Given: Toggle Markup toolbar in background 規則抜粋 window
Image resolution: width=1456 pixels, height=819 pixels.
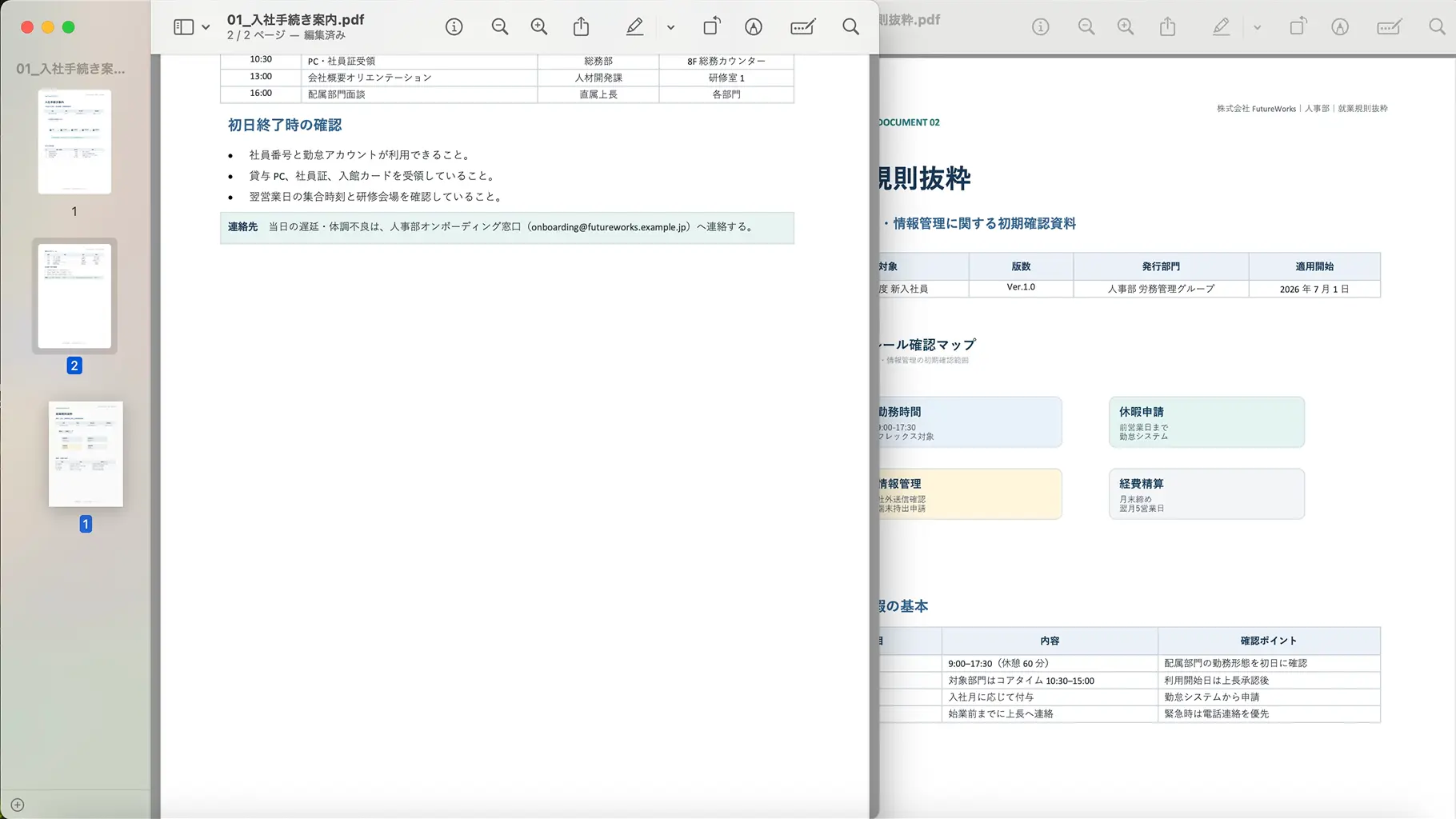Looking at the screenshot, I should click(1340, 27).
